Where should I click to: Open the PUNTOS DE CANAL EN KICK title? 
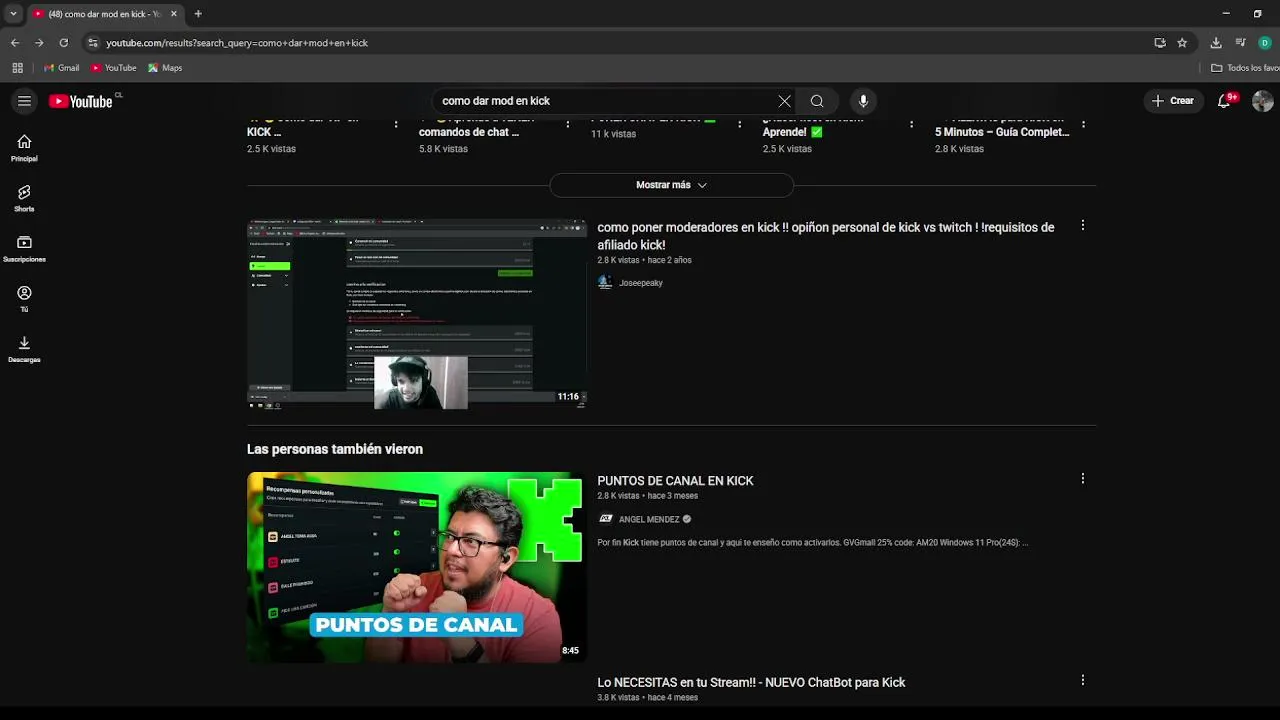click(675, 481)
